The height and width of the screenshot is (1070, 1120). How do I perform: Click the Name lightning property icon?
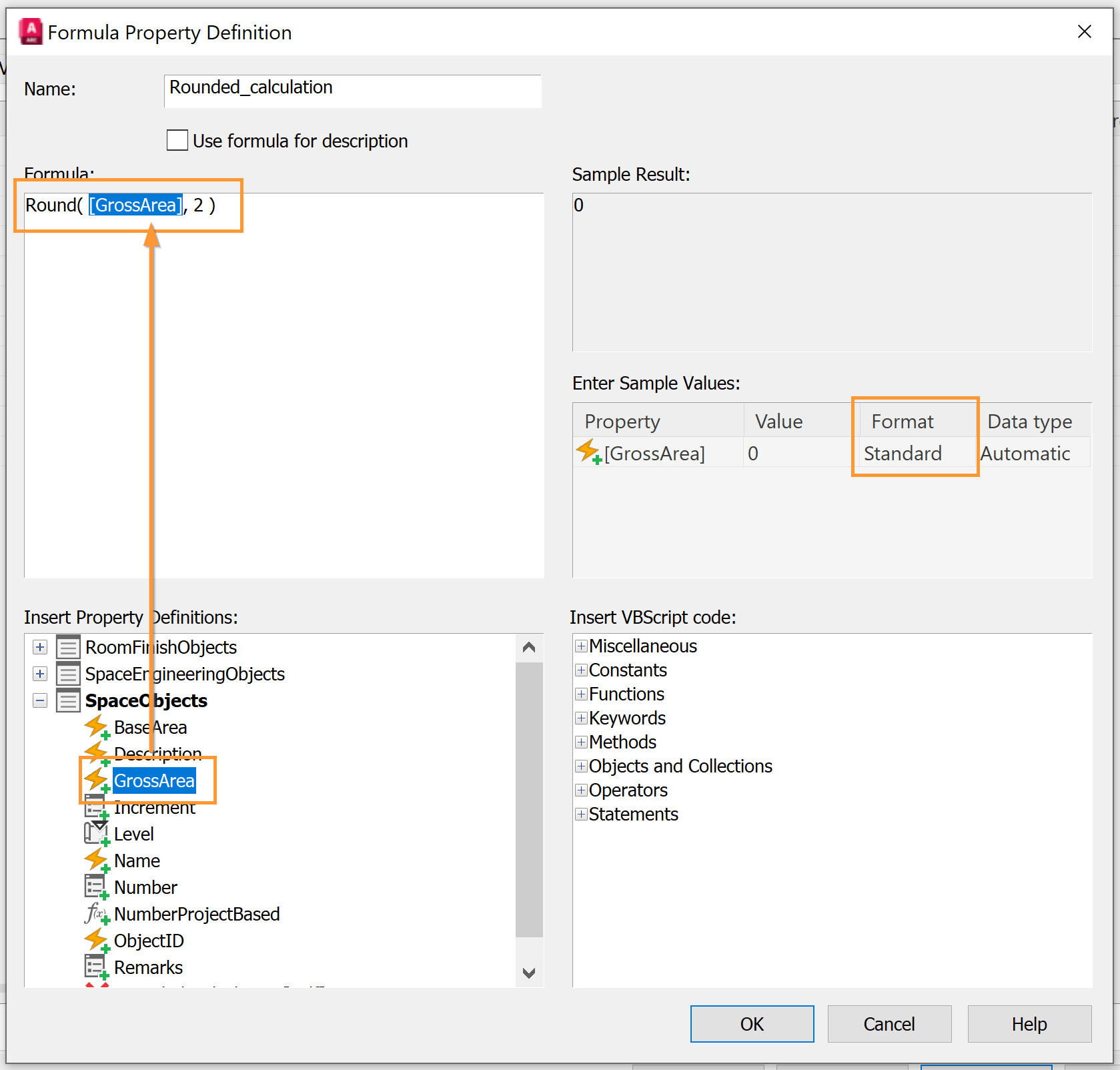point(97,861)
